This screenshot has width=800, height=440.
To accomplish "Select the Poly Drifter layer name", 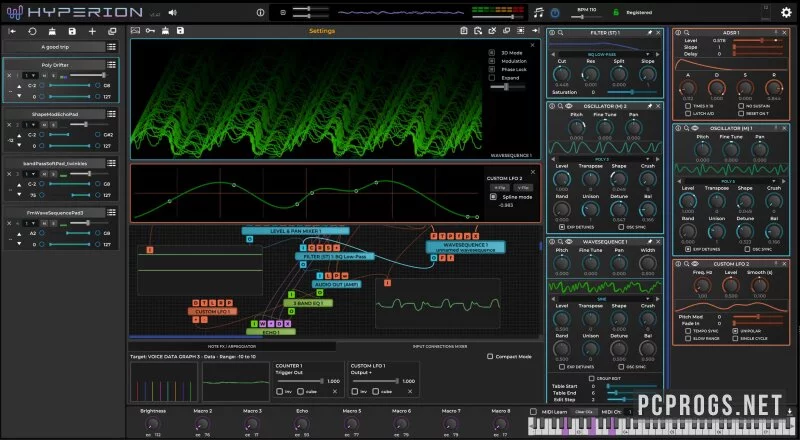I will (x=55, y=65).
